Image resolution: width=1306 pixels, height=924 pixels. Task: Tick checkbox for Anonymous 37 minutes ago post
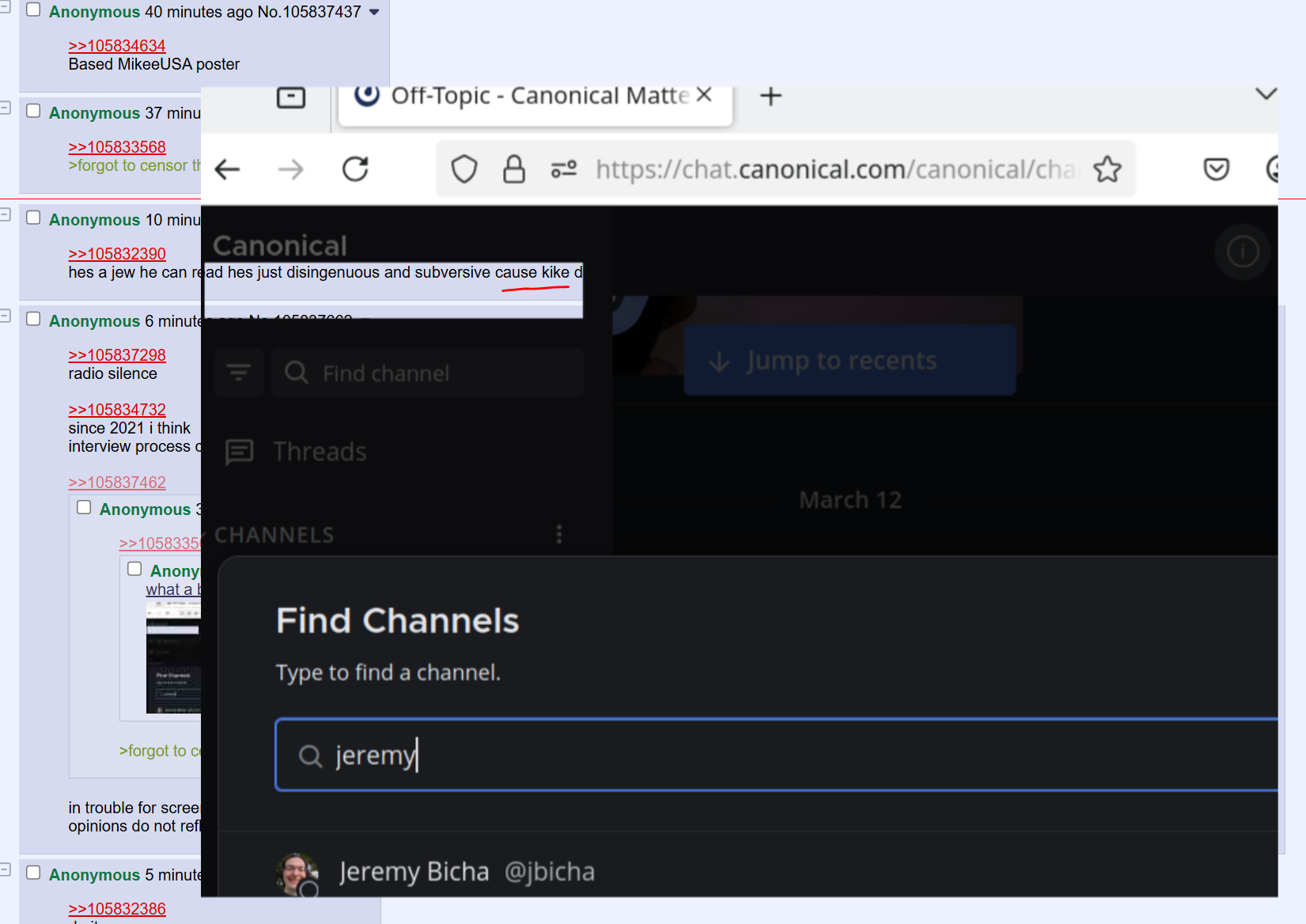[33, 111]
